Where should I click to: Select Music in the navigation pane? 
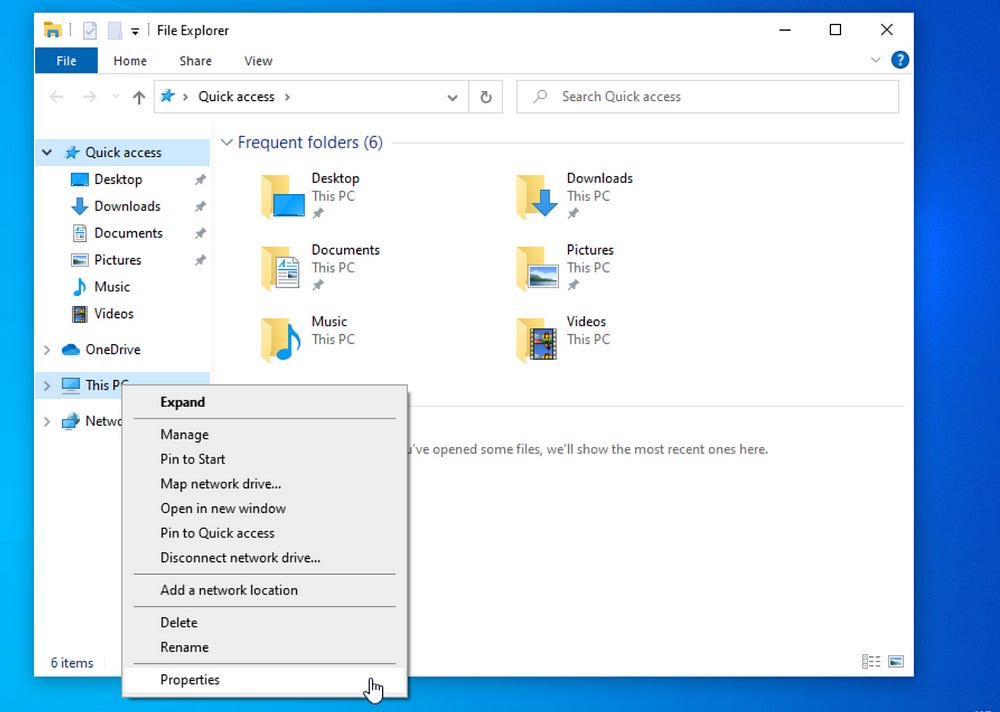(x=112, y=286)
